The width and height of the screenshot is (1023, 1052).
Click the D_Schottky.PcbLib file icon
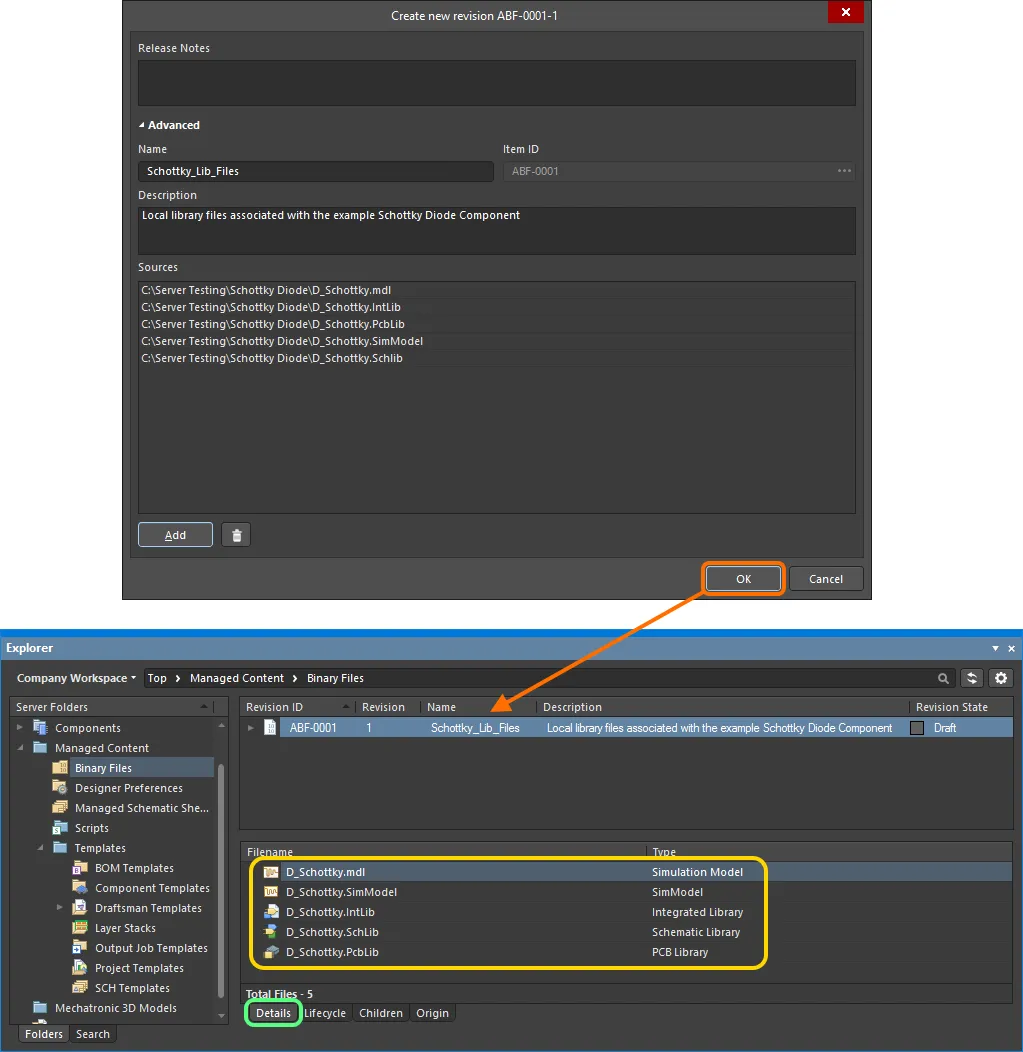tap(271, 952)
